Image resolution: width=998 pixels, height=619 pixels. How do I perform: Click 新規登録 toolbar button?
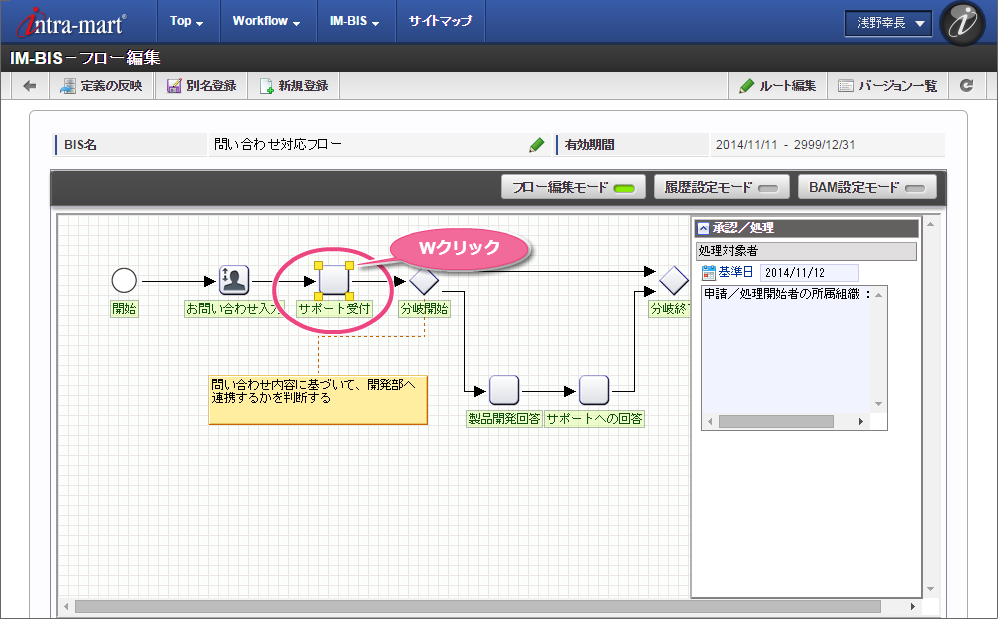pos(294,86)
